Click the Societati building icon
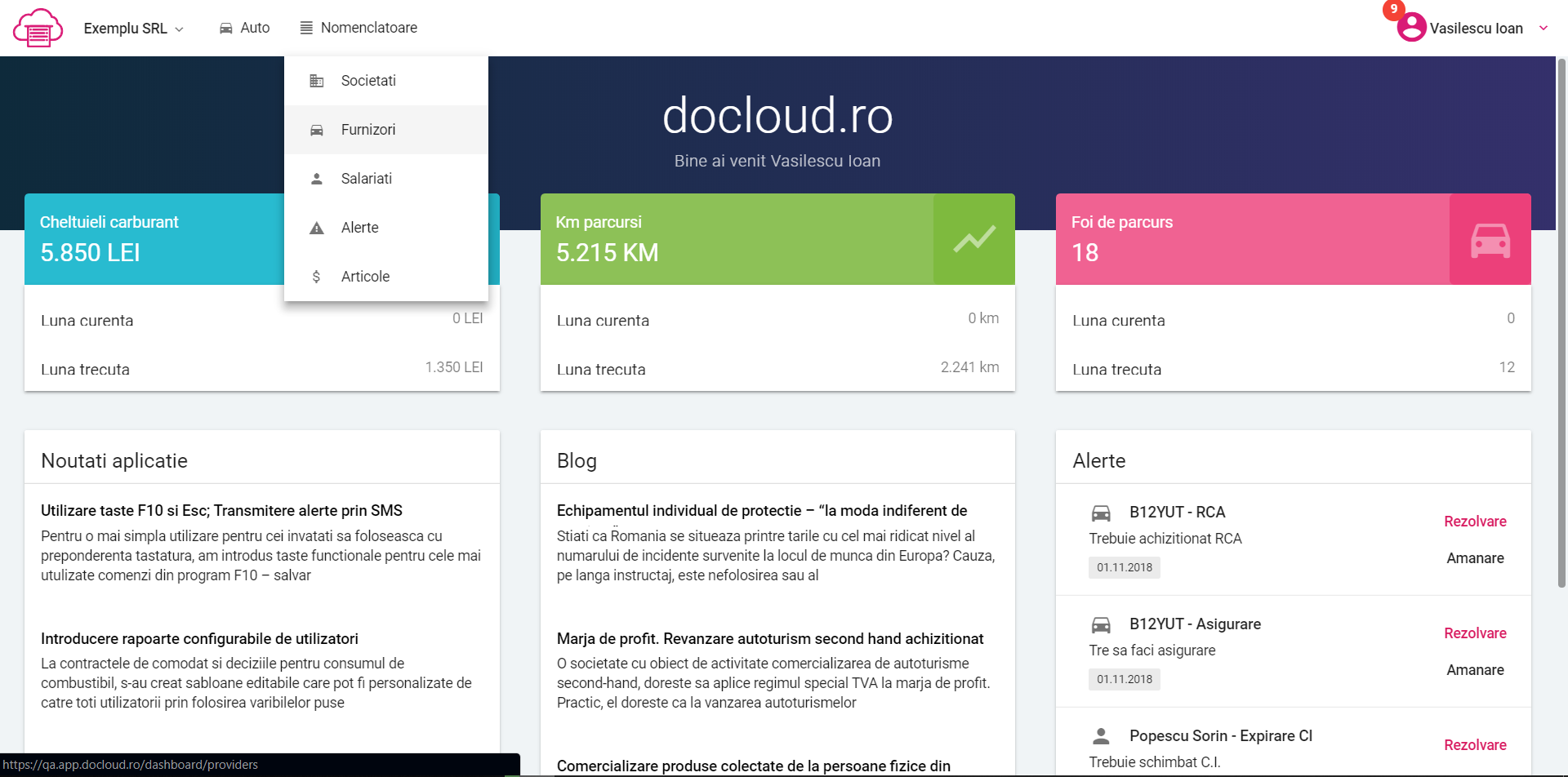 click(317, 81)
